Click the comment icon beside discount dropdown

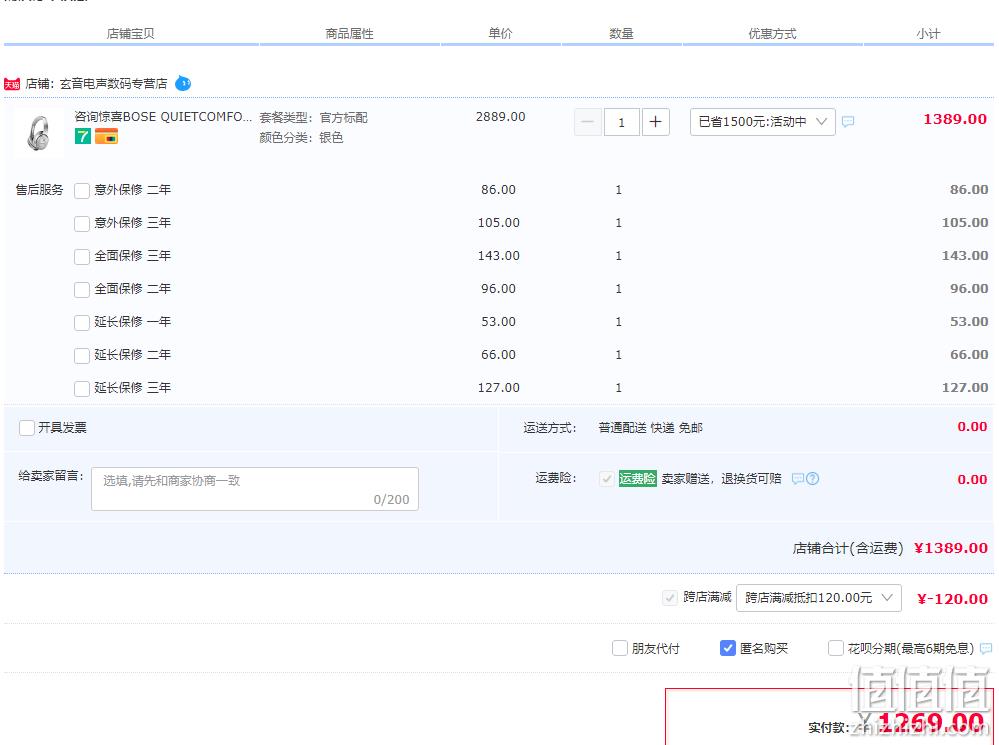point(848,121)
